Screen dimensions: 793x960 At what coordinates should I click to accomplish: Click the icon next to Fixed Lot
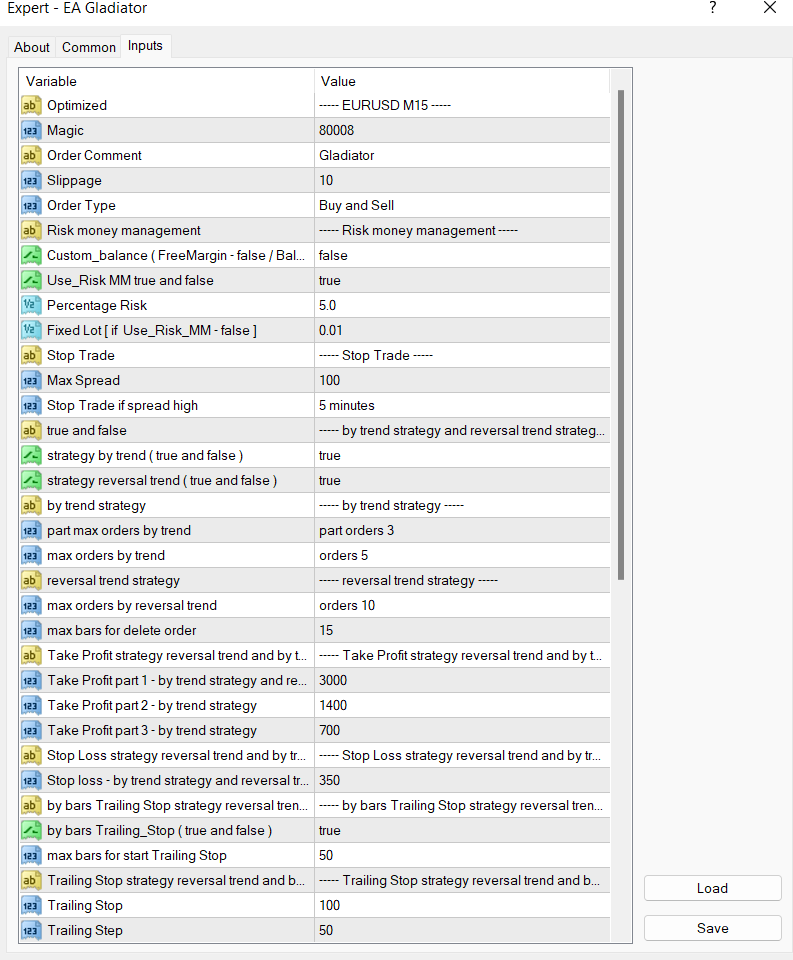point(31,330)
